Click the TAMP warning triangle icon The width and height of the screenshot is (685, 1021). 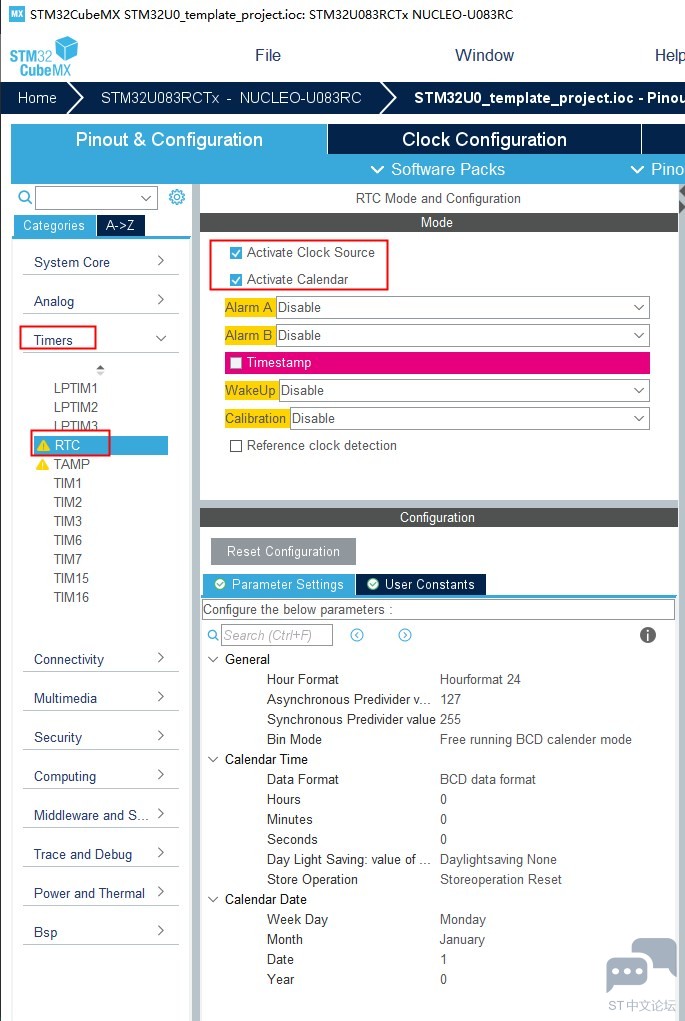[42, 464]
